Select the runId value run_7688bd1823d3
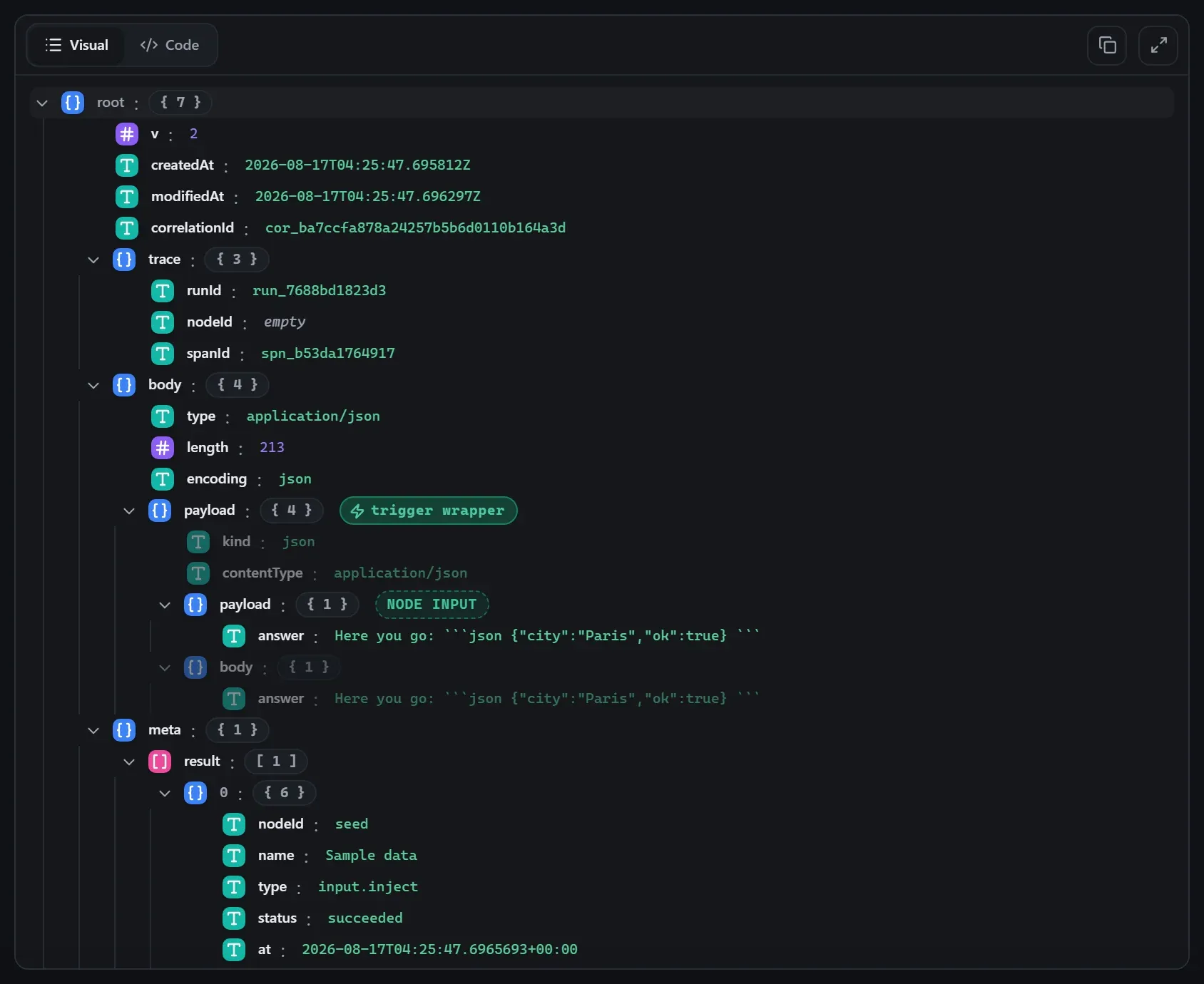Viewport: 1204px width, 984px height. (x=319, y=291)
